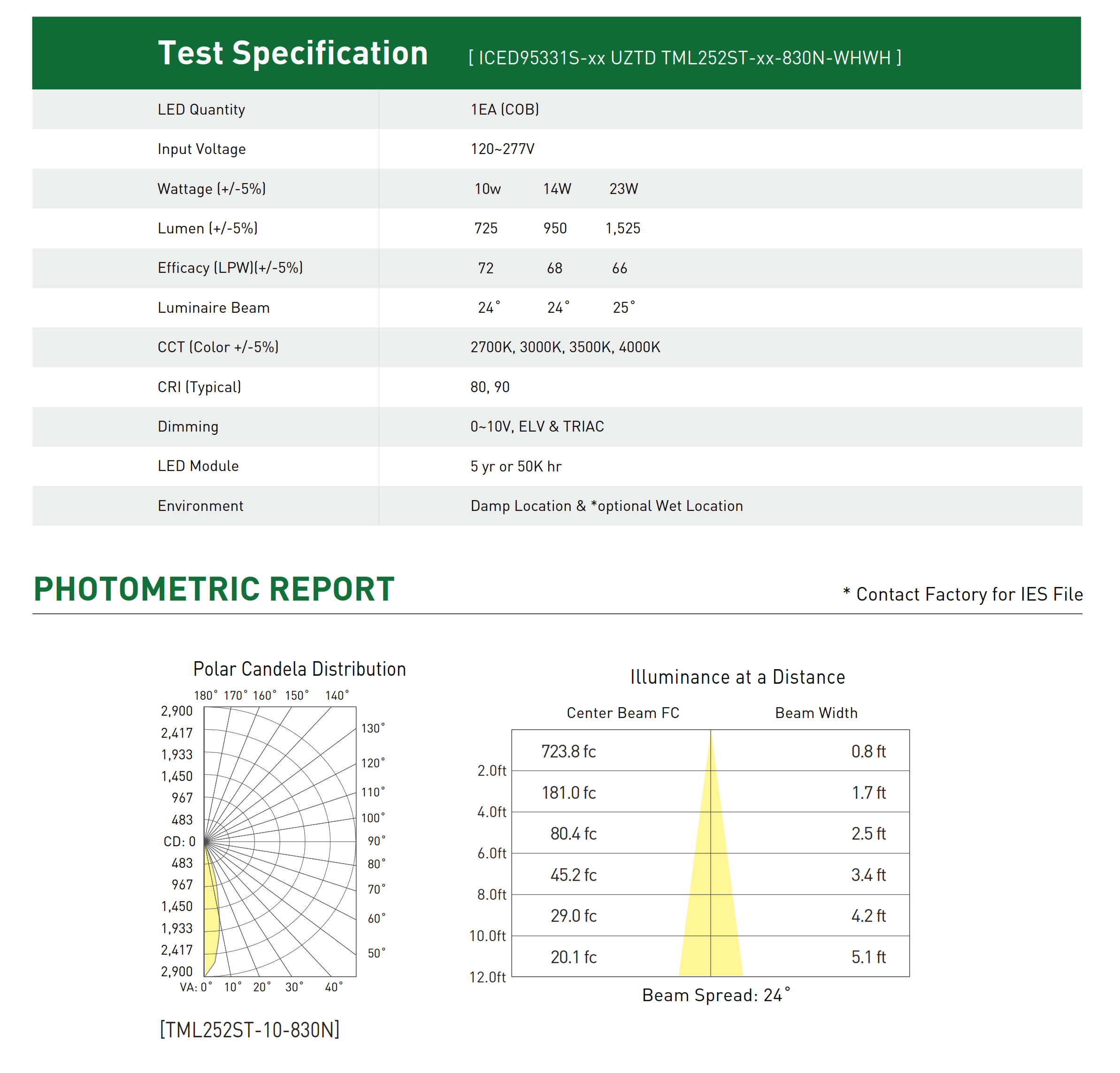Click the 0~10V, ELV & TRIAC dimming text
Image resolution: width=1120 pixels, height=1073 pixels.
537,426
